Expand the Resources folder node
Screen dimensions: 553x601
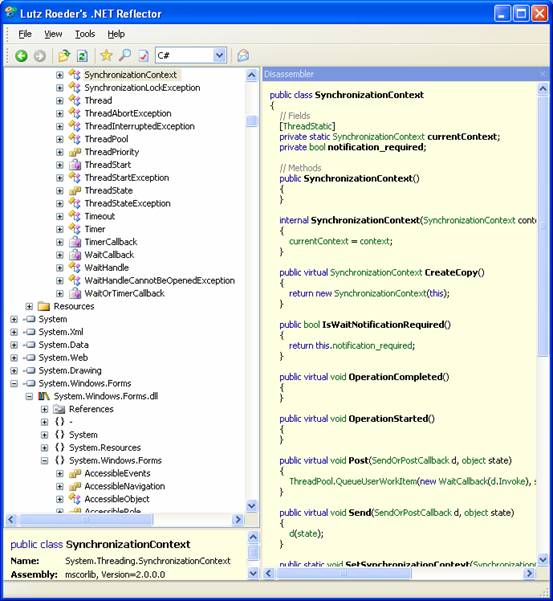29,307
